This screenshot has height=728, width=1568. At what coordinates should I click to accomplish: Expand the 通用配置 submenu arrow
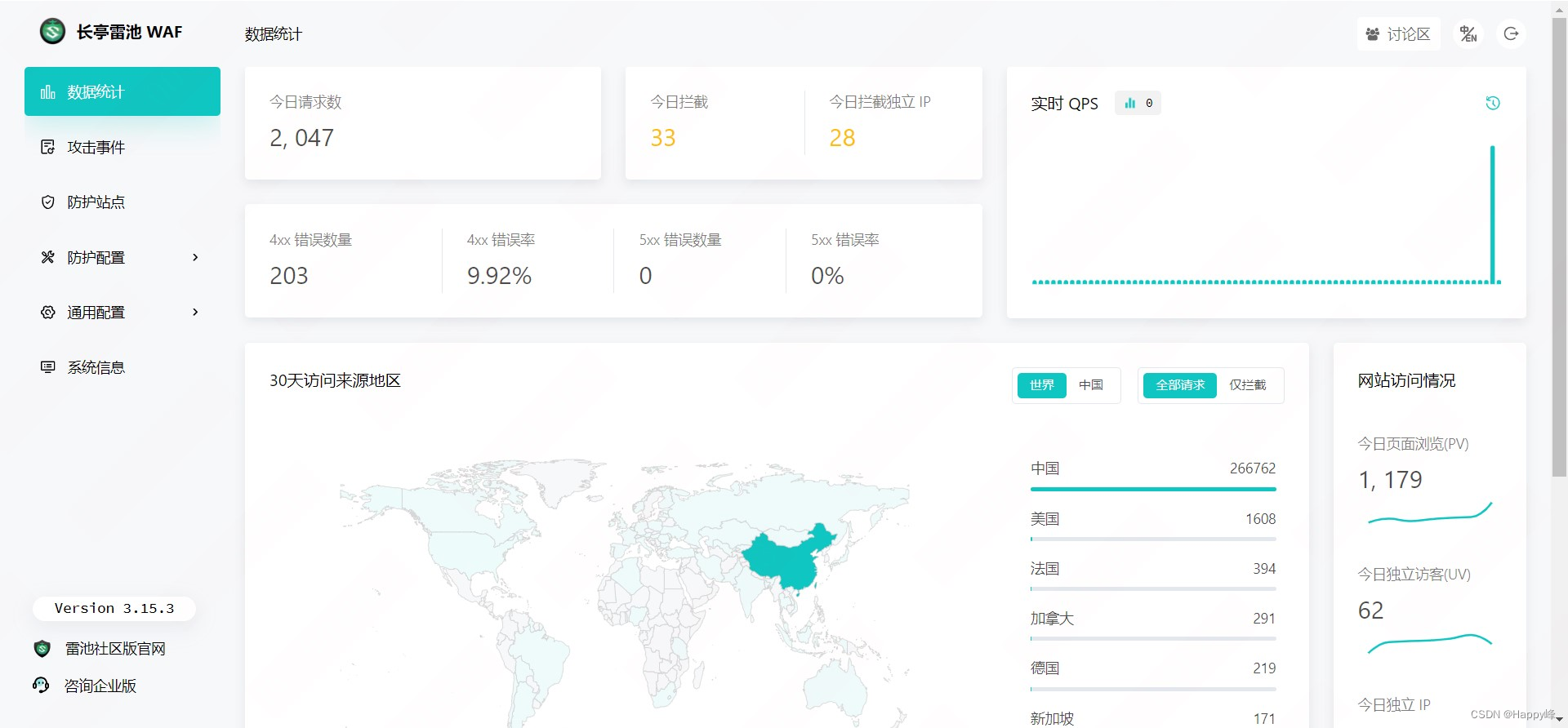pos(195,312)
